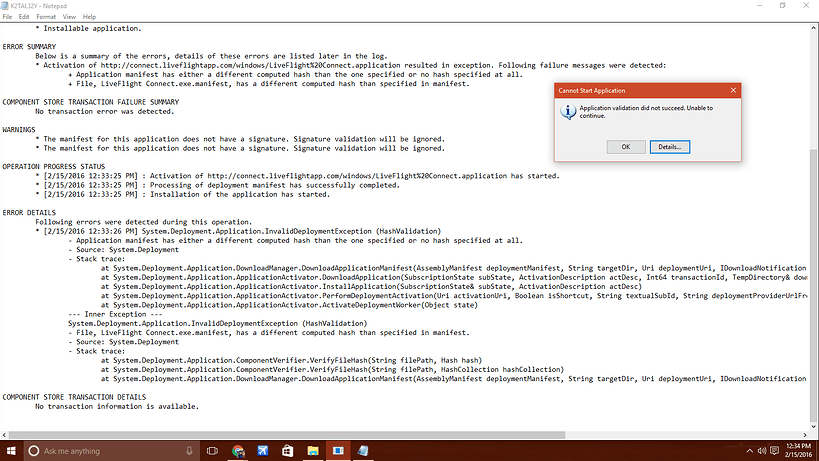Click the 'InstallApplication(SubscriptionState& subState' stack line
The width and height of the screenshot is (819, 461).
[x=371, y=287]
